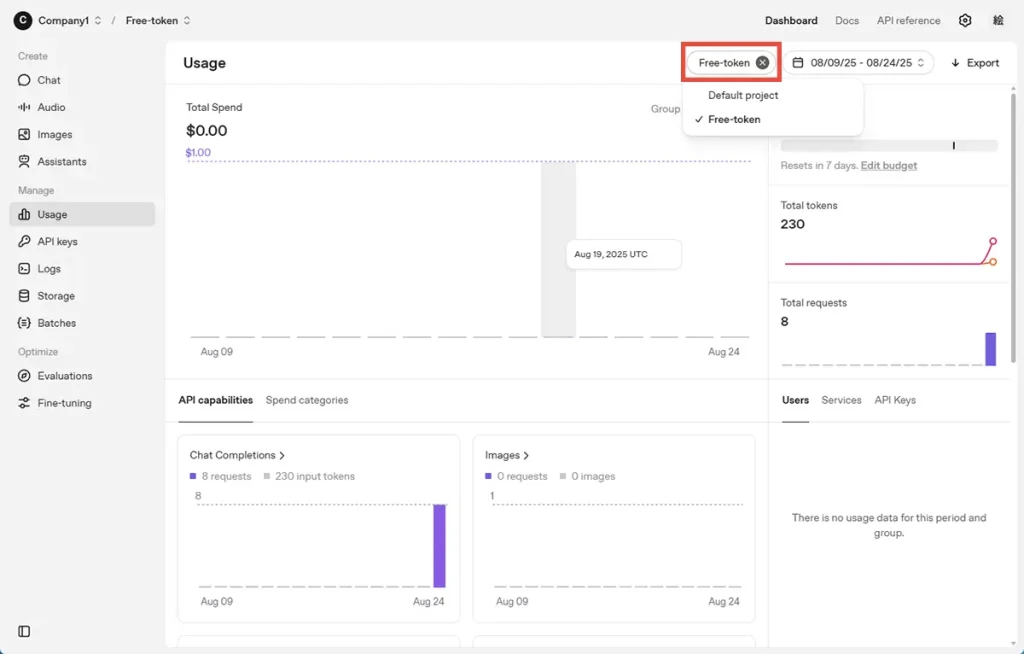
Task: Click the Export download arrow icon
Action: pyautogui.click(x=955, y=63)
